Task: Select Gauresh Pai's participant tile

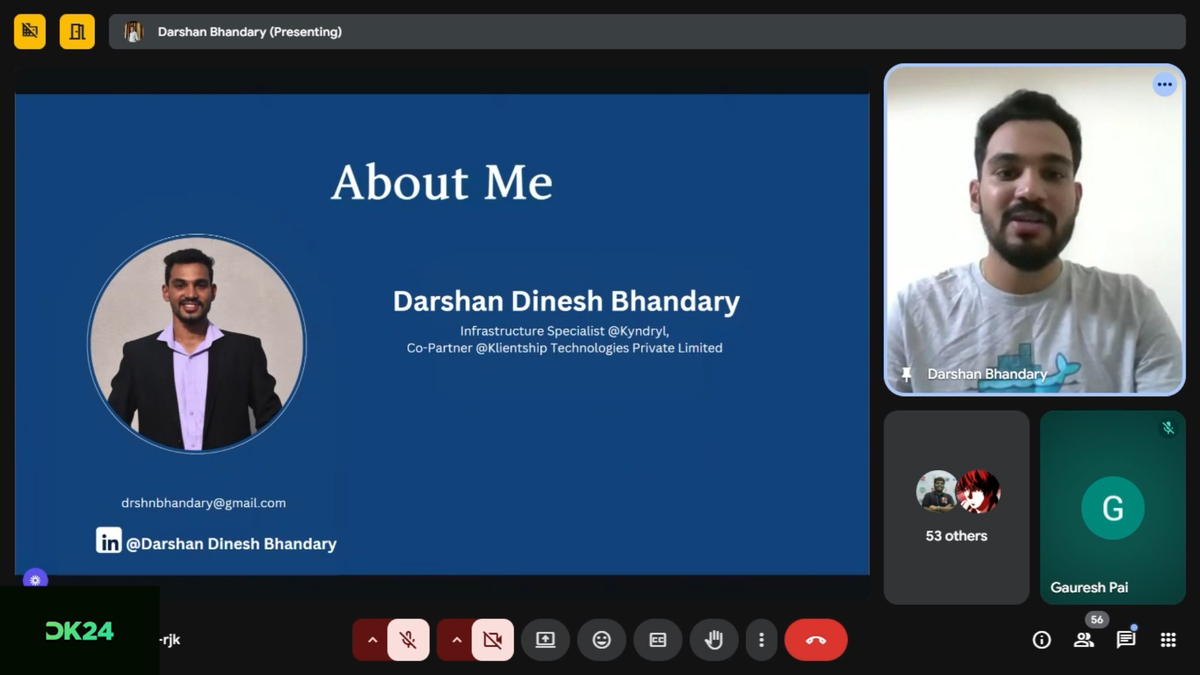Action: point(1112,507)
